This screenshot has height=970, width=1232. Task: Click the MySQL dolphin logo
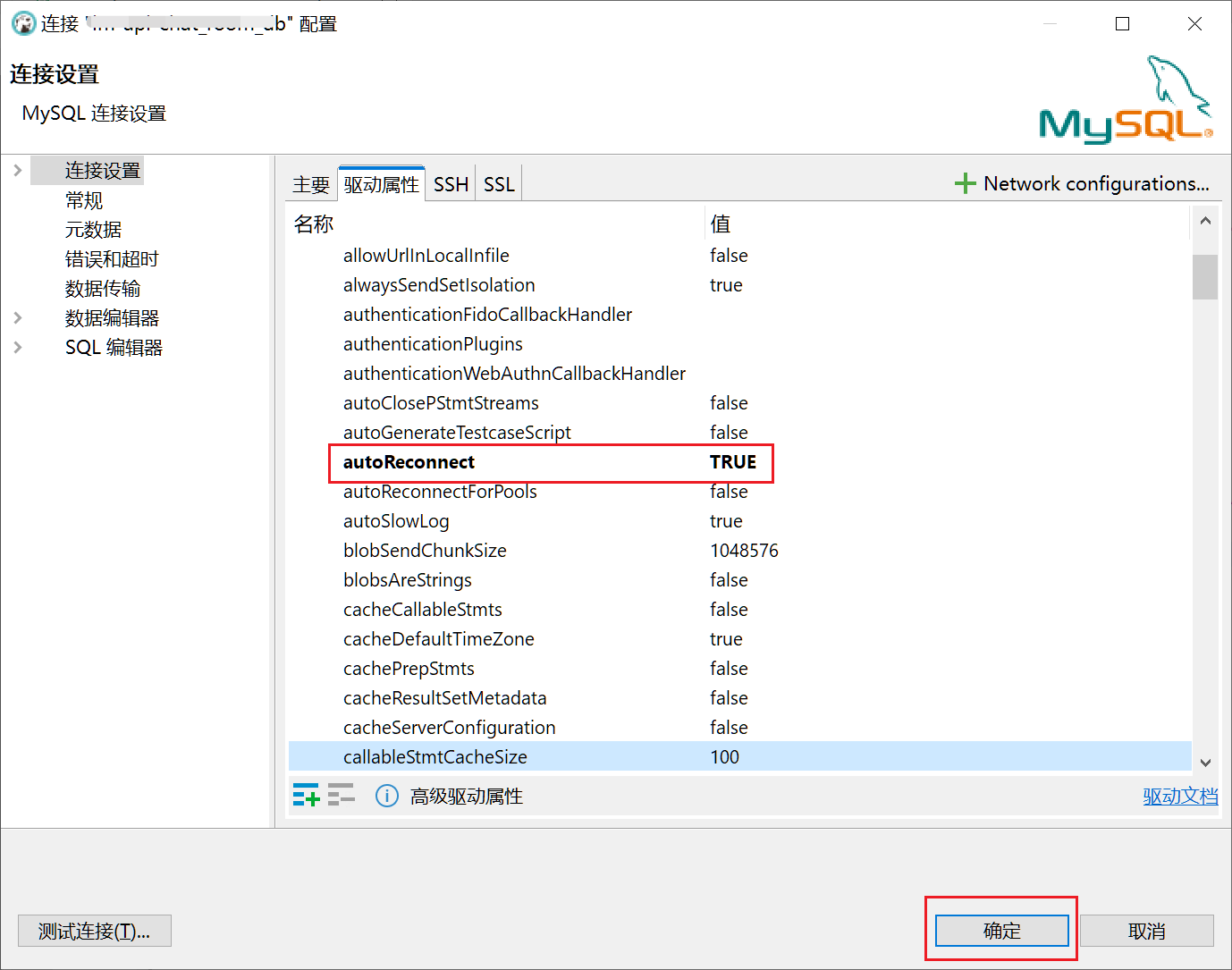point(1126,100)
